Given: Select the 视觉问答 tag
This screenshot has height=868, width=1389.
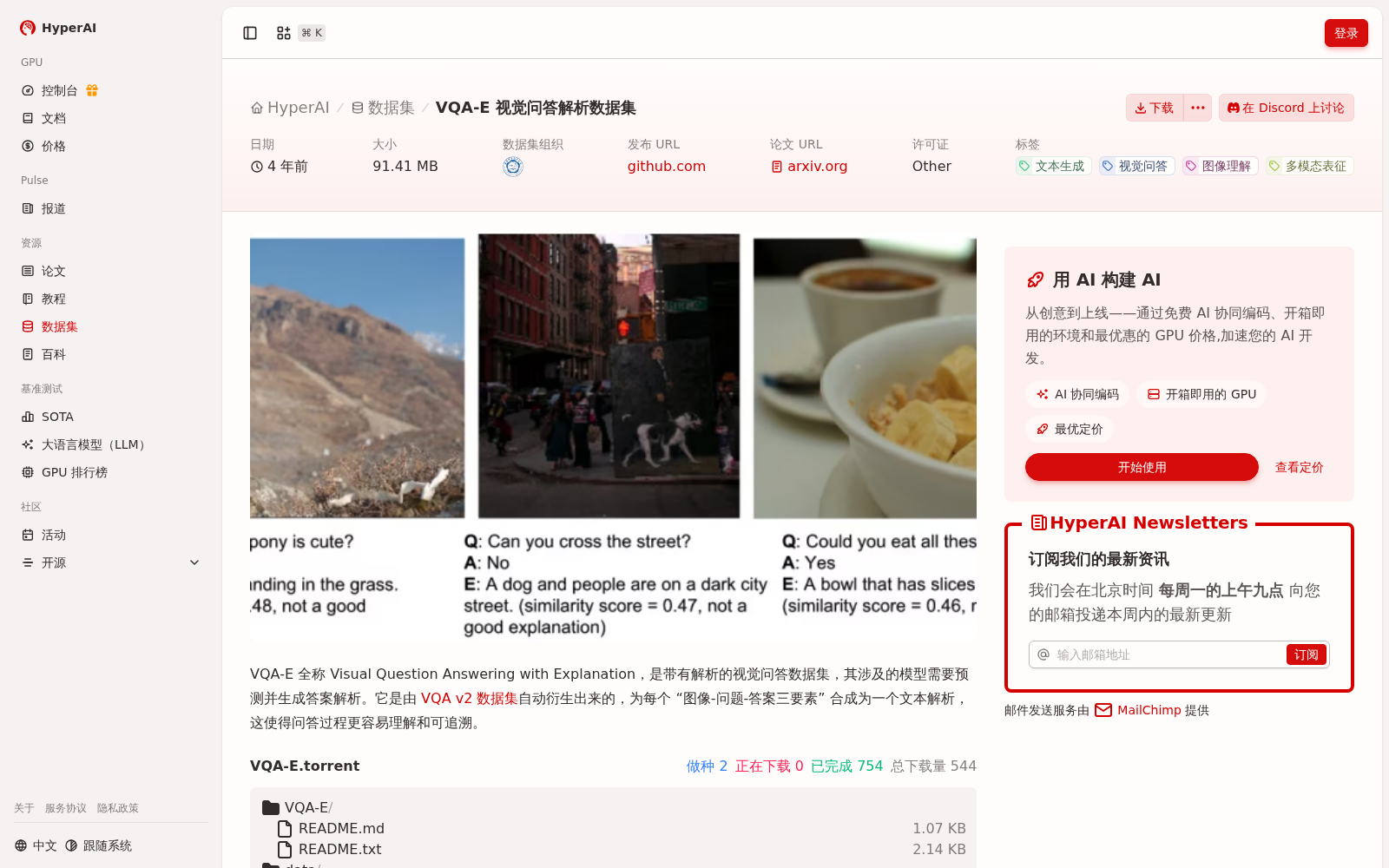Looking at the screenshot, I should coord(1136,166).
